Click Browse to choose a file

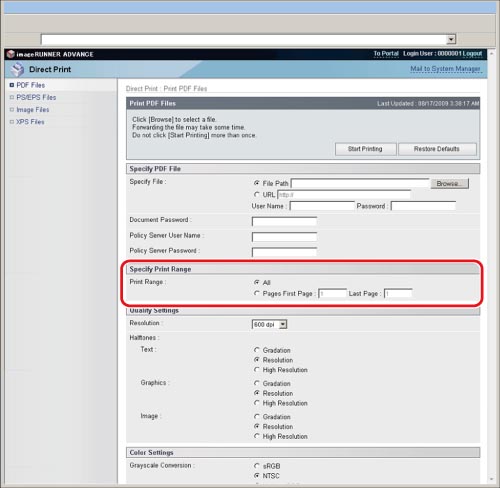[449, 184]
